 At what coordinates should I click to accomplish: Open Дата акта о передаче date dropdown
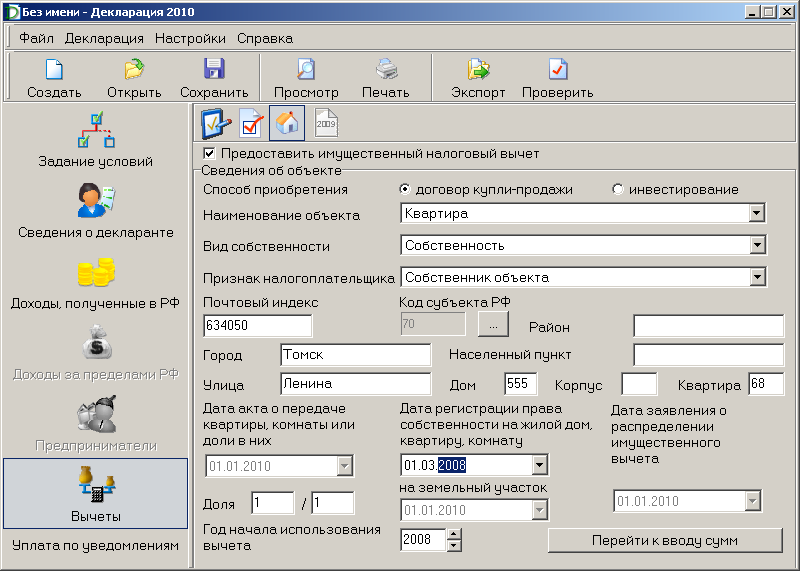tap(345, 466)
